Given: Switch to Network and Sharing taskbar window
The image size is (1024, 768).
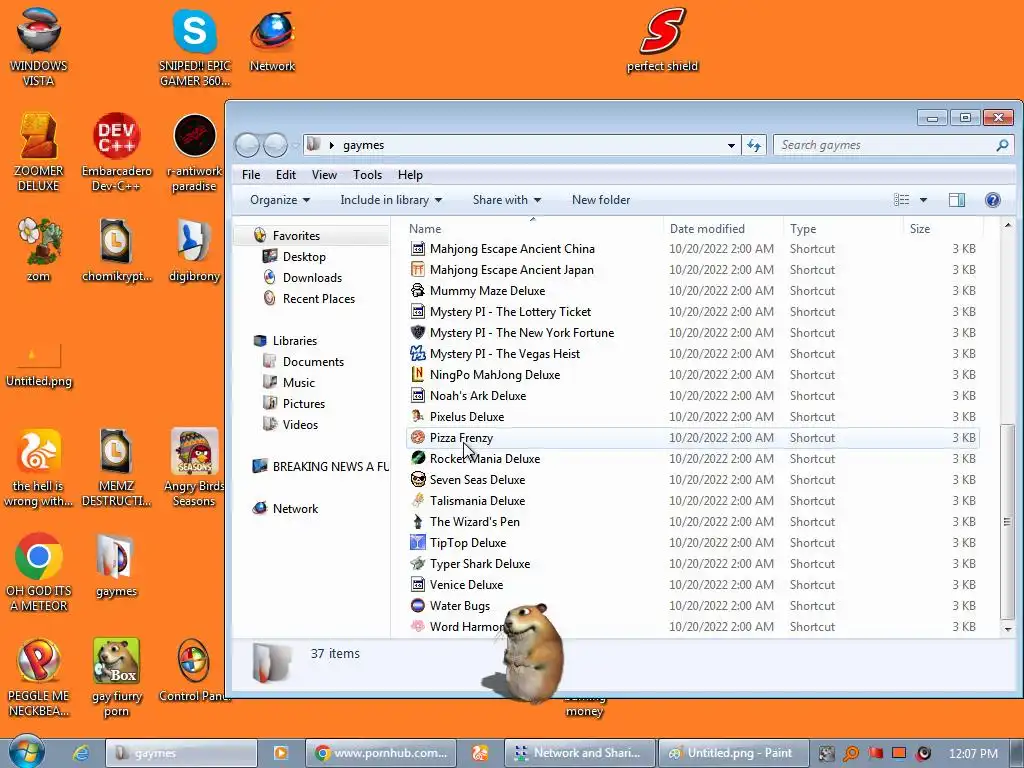Looking at the screenshot, I should coord(580,753).
